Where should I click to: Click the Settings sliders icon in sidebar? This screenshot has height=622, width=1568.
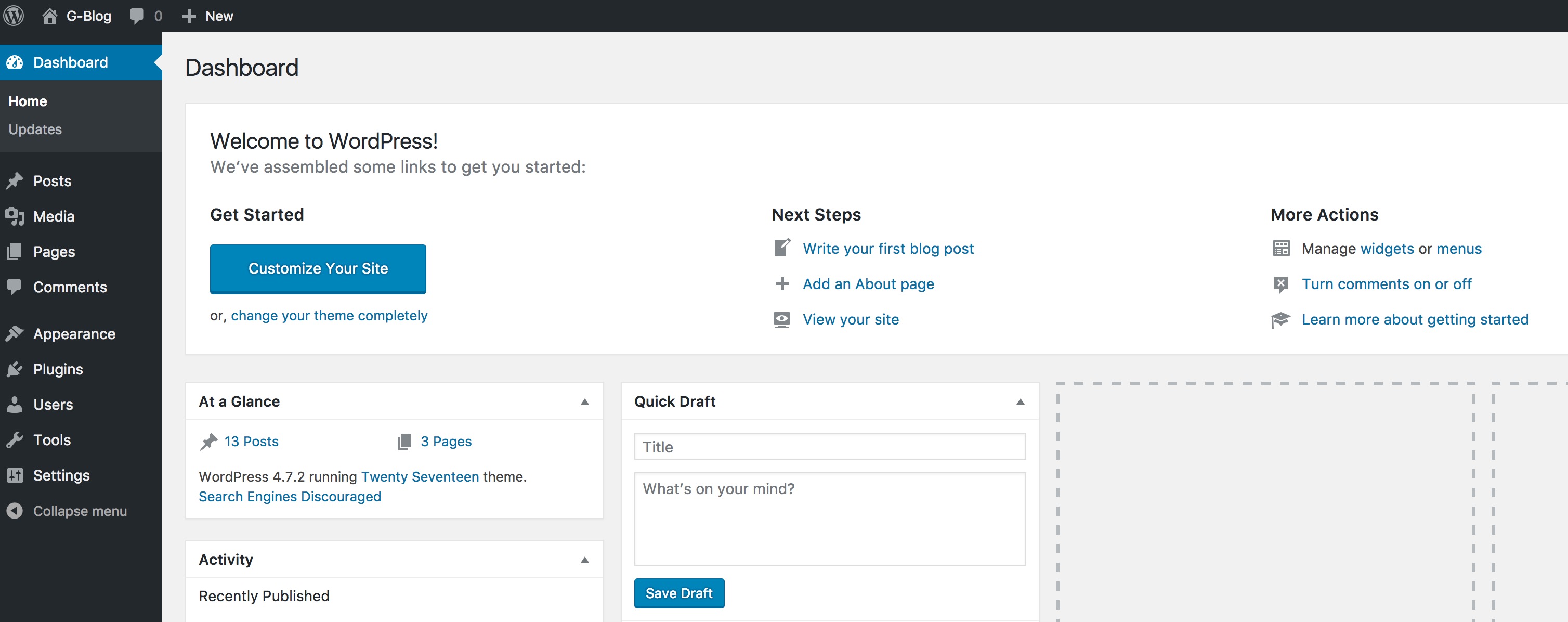(x=15, y=475)
